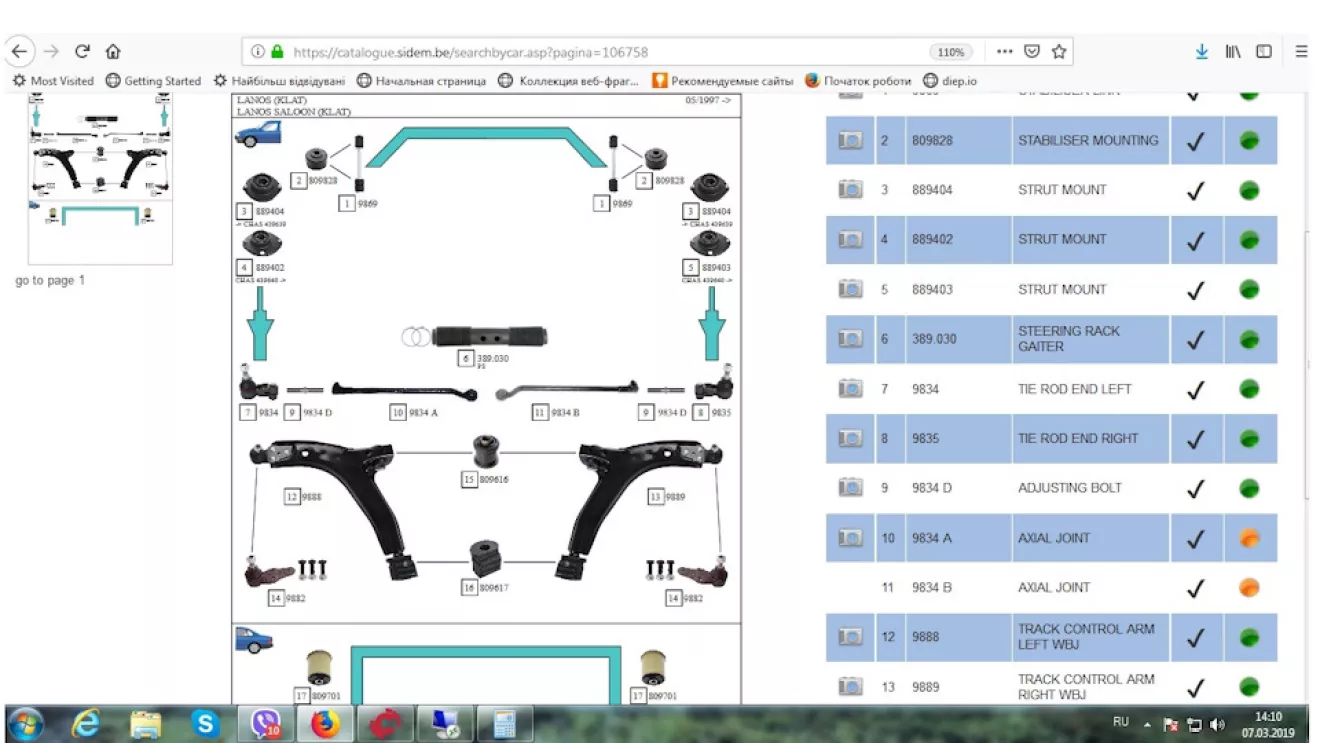The height and width of the screenshot is (743, 1320).
Task: Open the Firefox downloads arrow
Action: 1202,52
